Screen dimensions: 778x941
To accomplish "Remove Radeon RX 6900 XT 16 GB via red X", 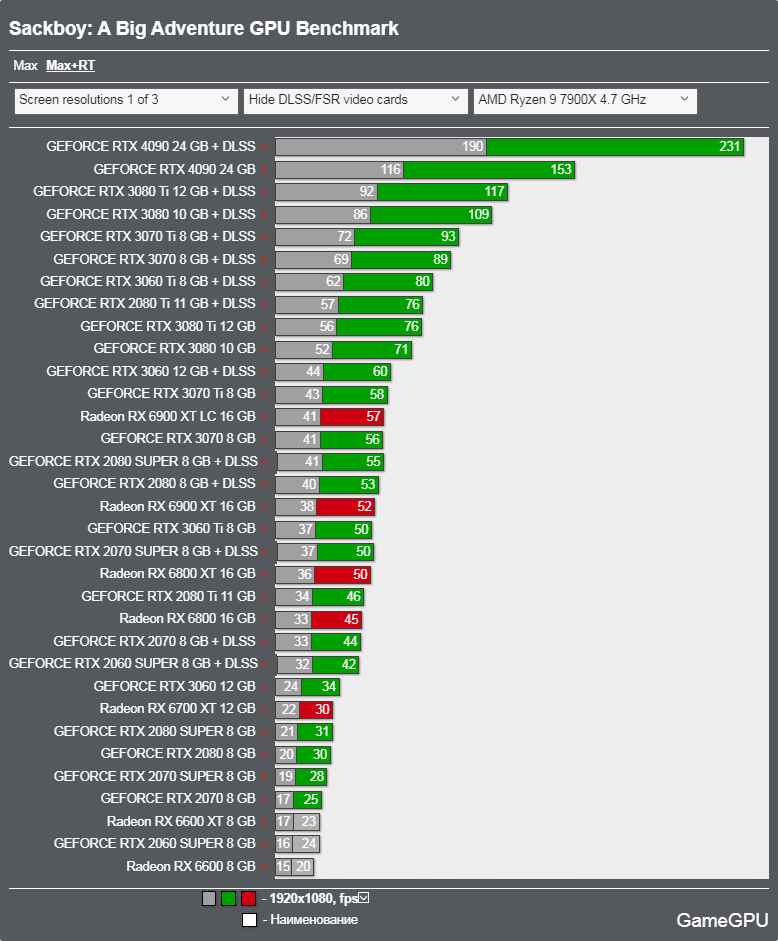I will click(x=263, y=507).
